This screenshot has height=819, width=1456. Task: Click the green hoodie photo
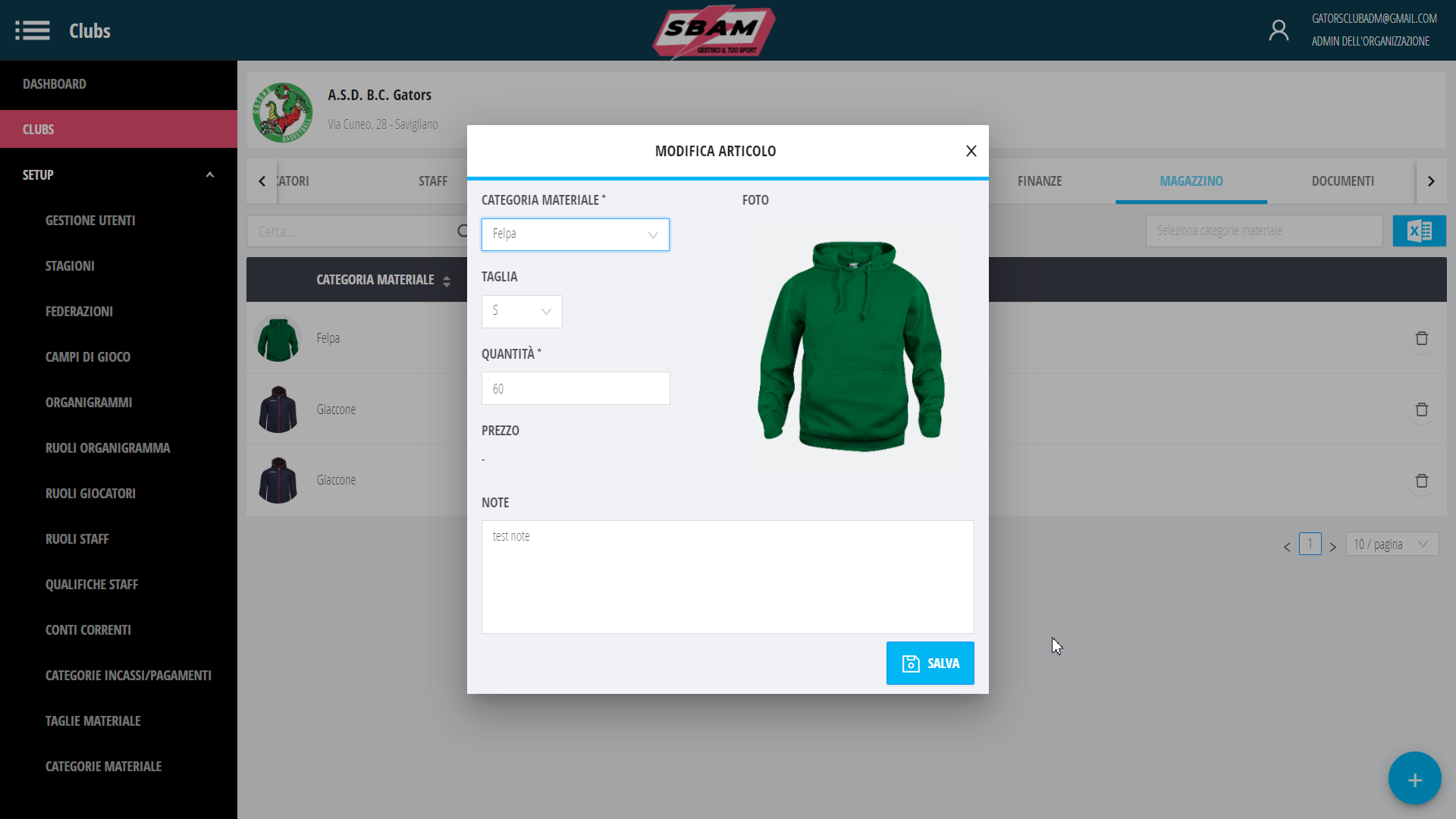pyautogui.click(x=851, y=346)
